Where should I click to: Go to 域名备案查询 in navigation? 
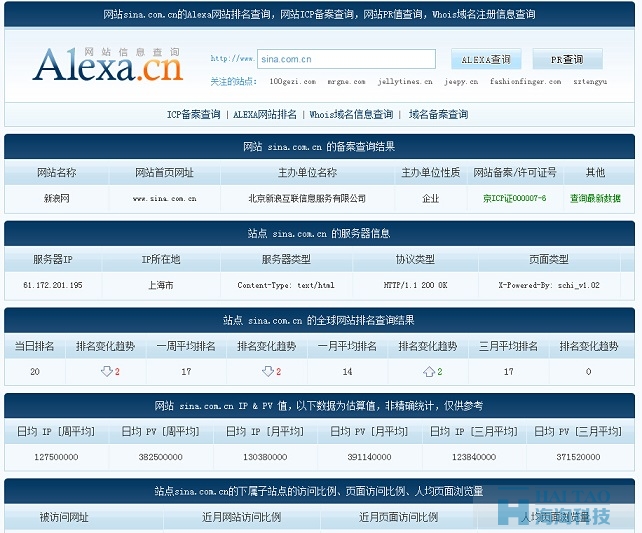click(439, 114)
